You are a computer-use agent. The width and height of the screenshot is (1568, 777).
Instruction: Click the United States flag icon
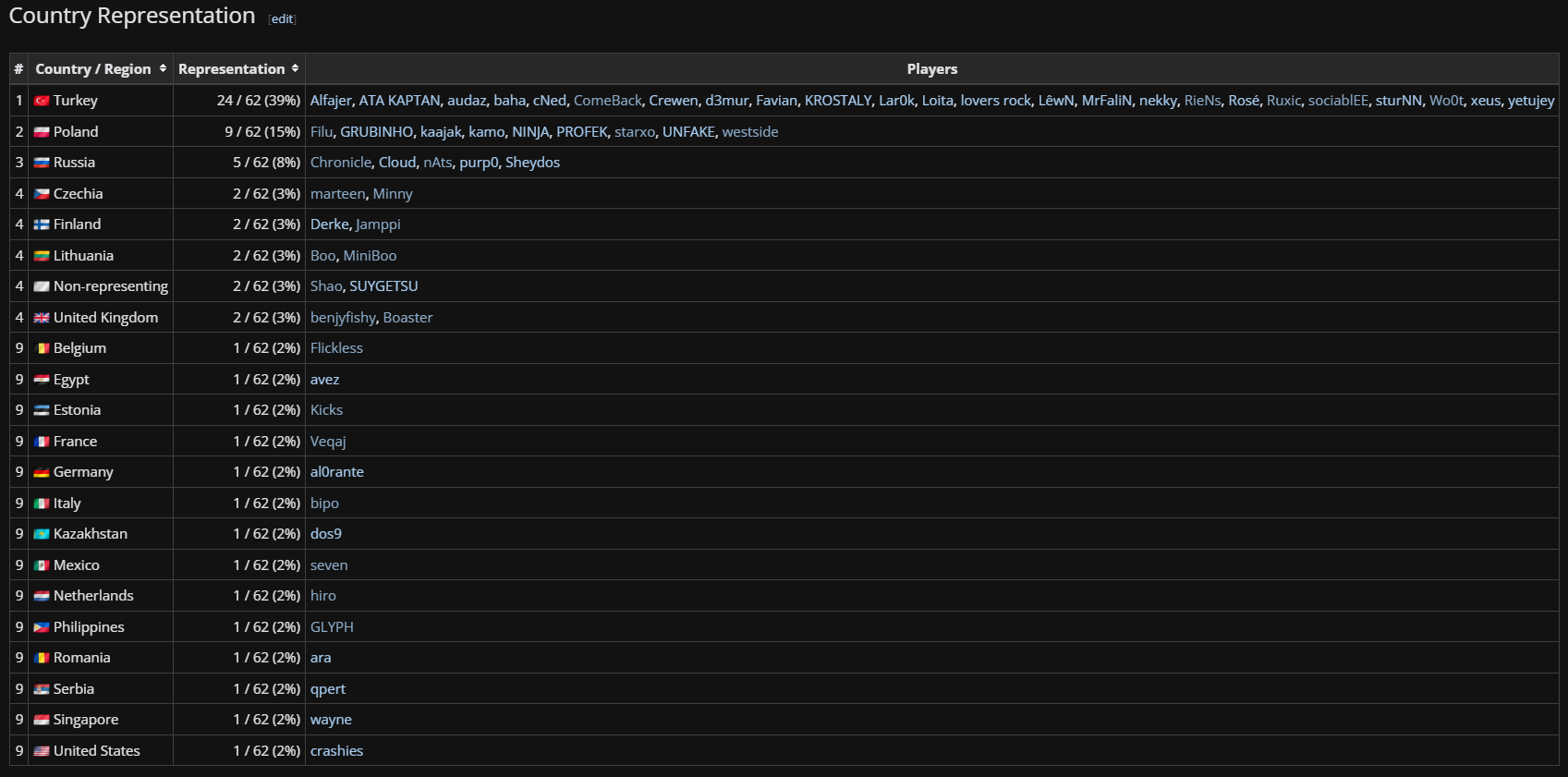point(42,751)
